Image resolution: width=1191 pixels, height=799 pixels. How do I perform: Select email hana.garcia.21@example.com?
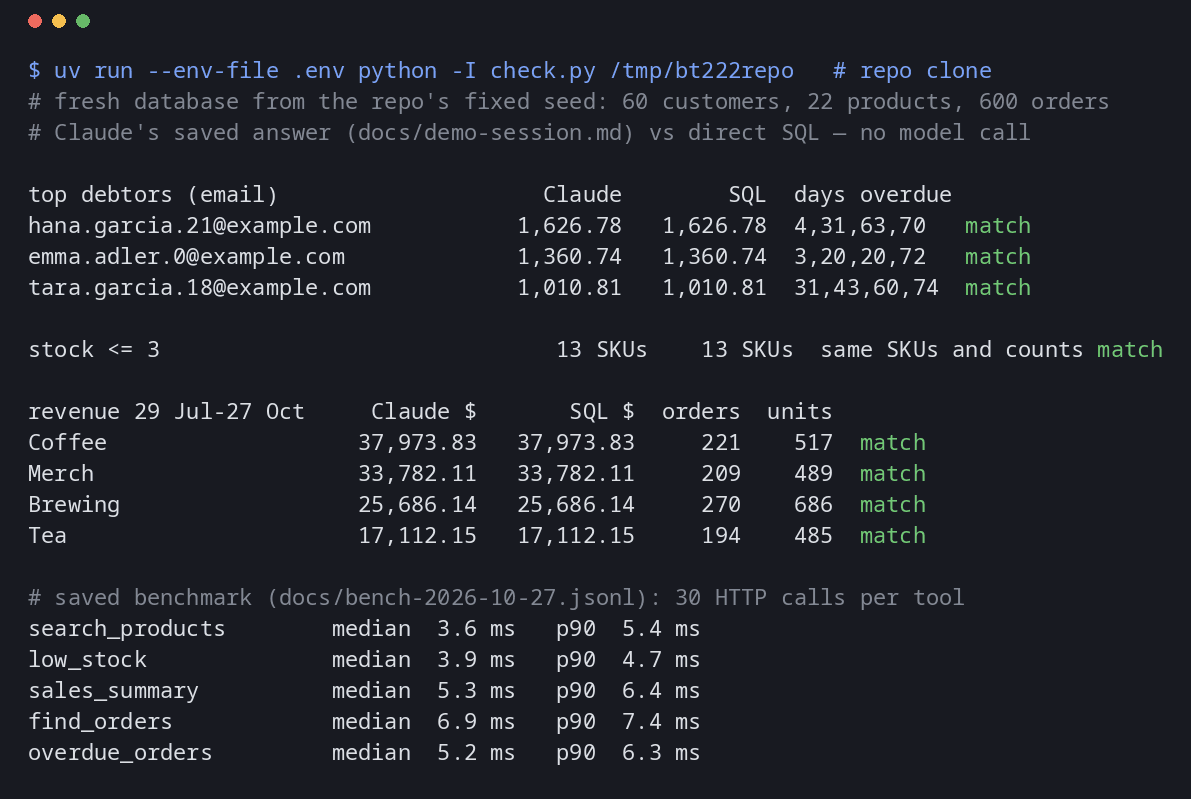200,226
